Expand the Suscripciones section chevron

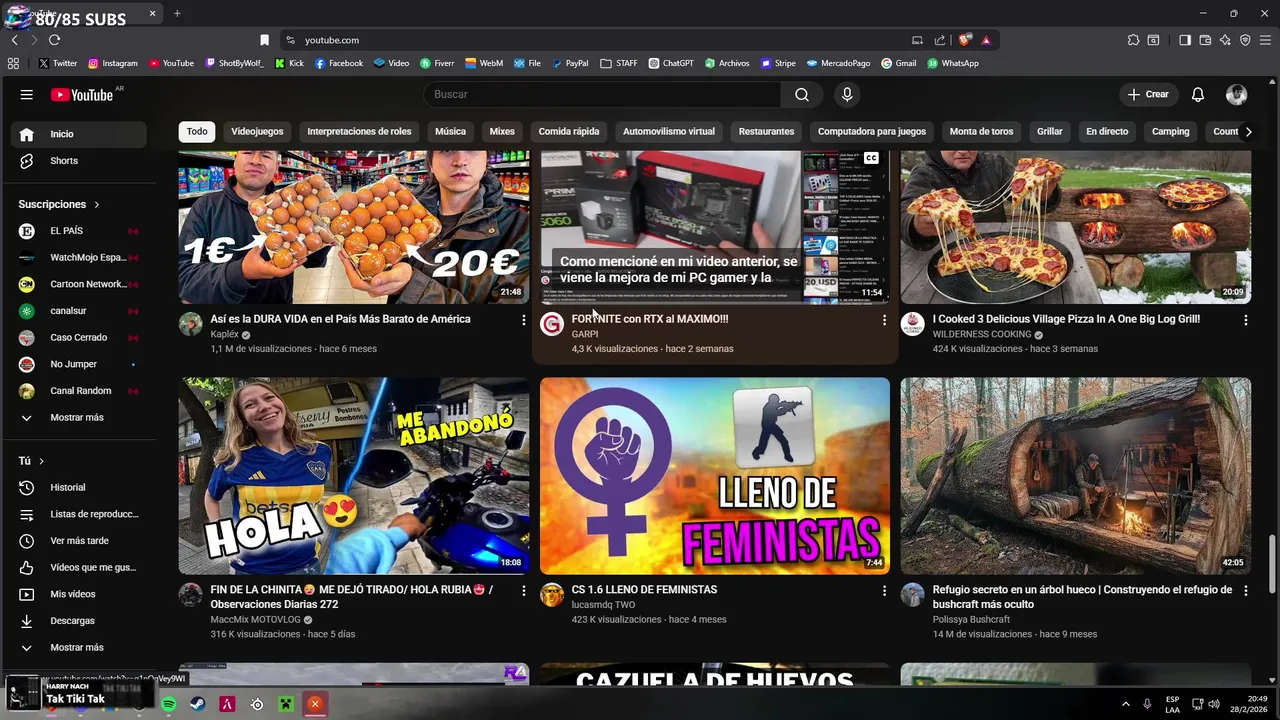click(x=97, y=204)
